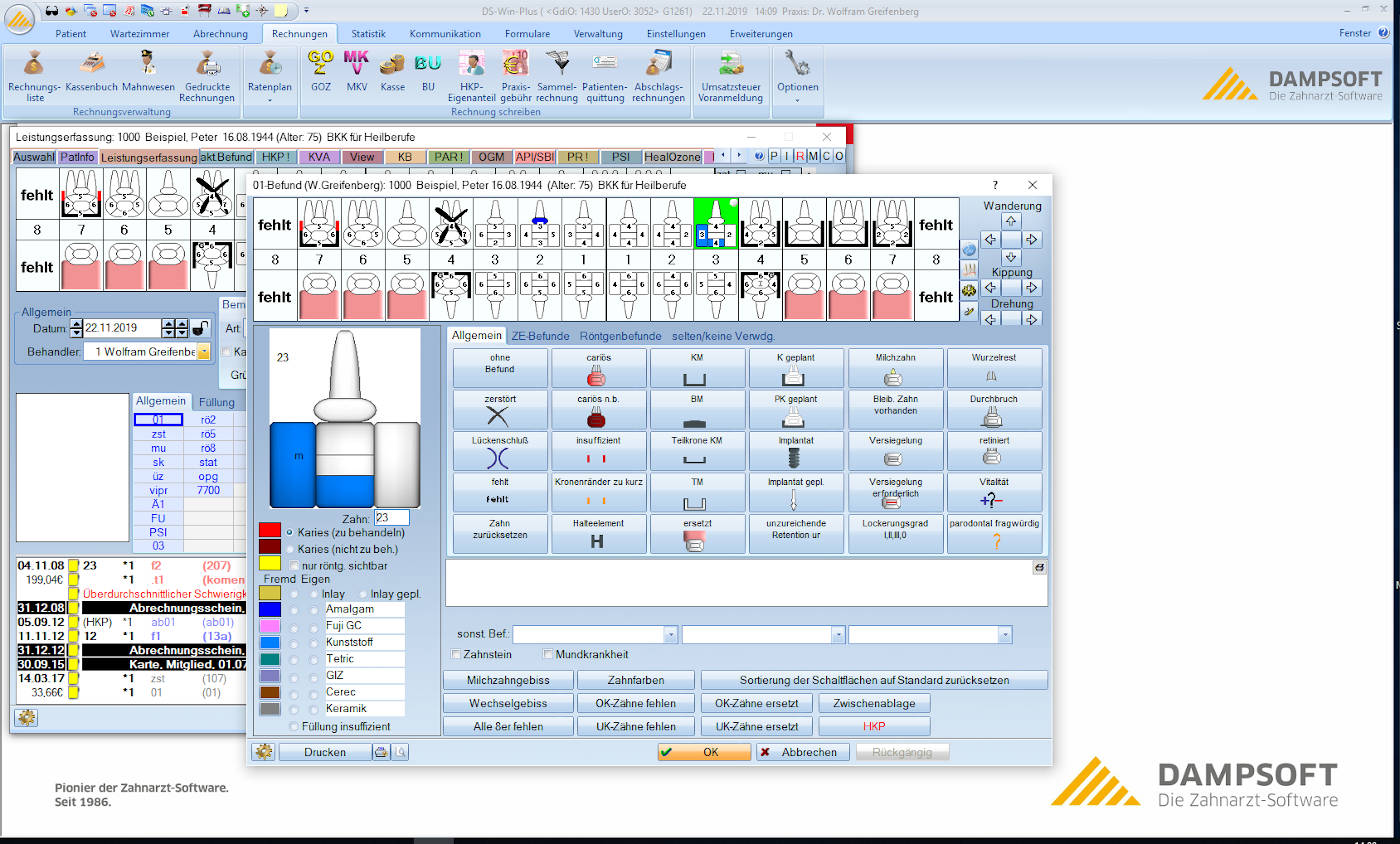Click the yellow gear icon beside tooth chart
The width and height of the screenshot is (1400, 844).
pyautogui.click(x=968, y=290)
